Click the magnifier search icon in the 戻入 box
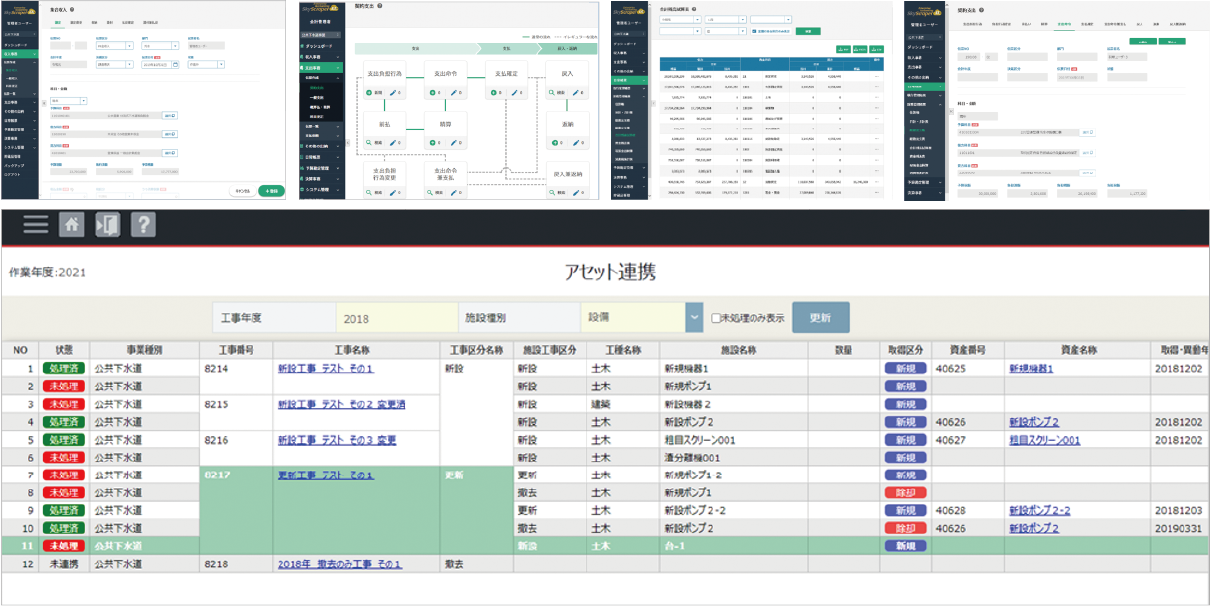 pos(553,93)
